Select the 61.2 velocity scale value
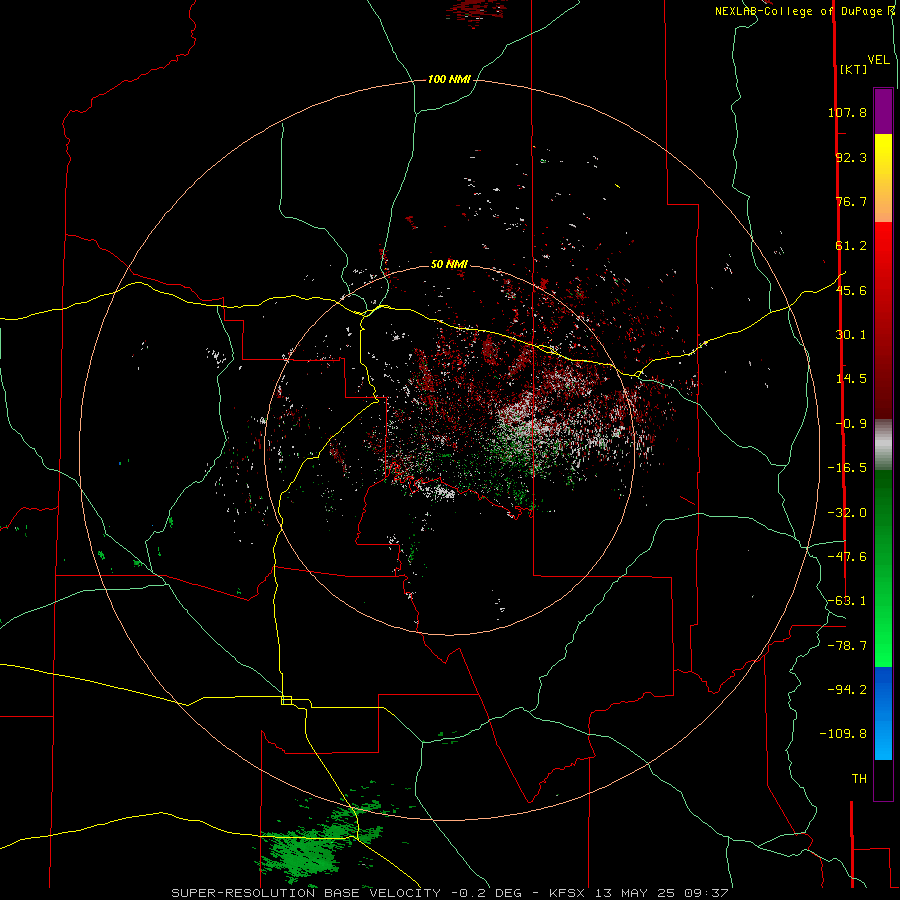The height and width of the screenshot is (900, 900). [x=851, y=246]
